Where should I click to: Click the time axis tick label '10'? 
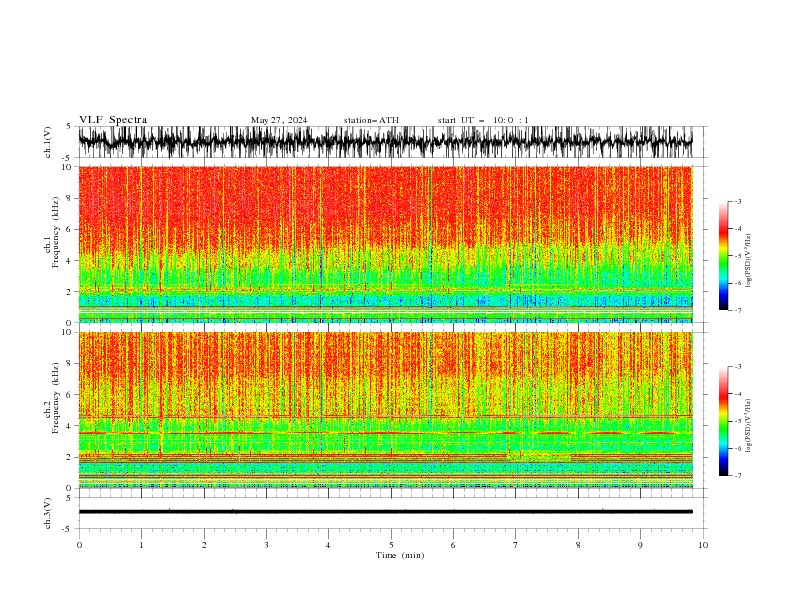[703, 545]
